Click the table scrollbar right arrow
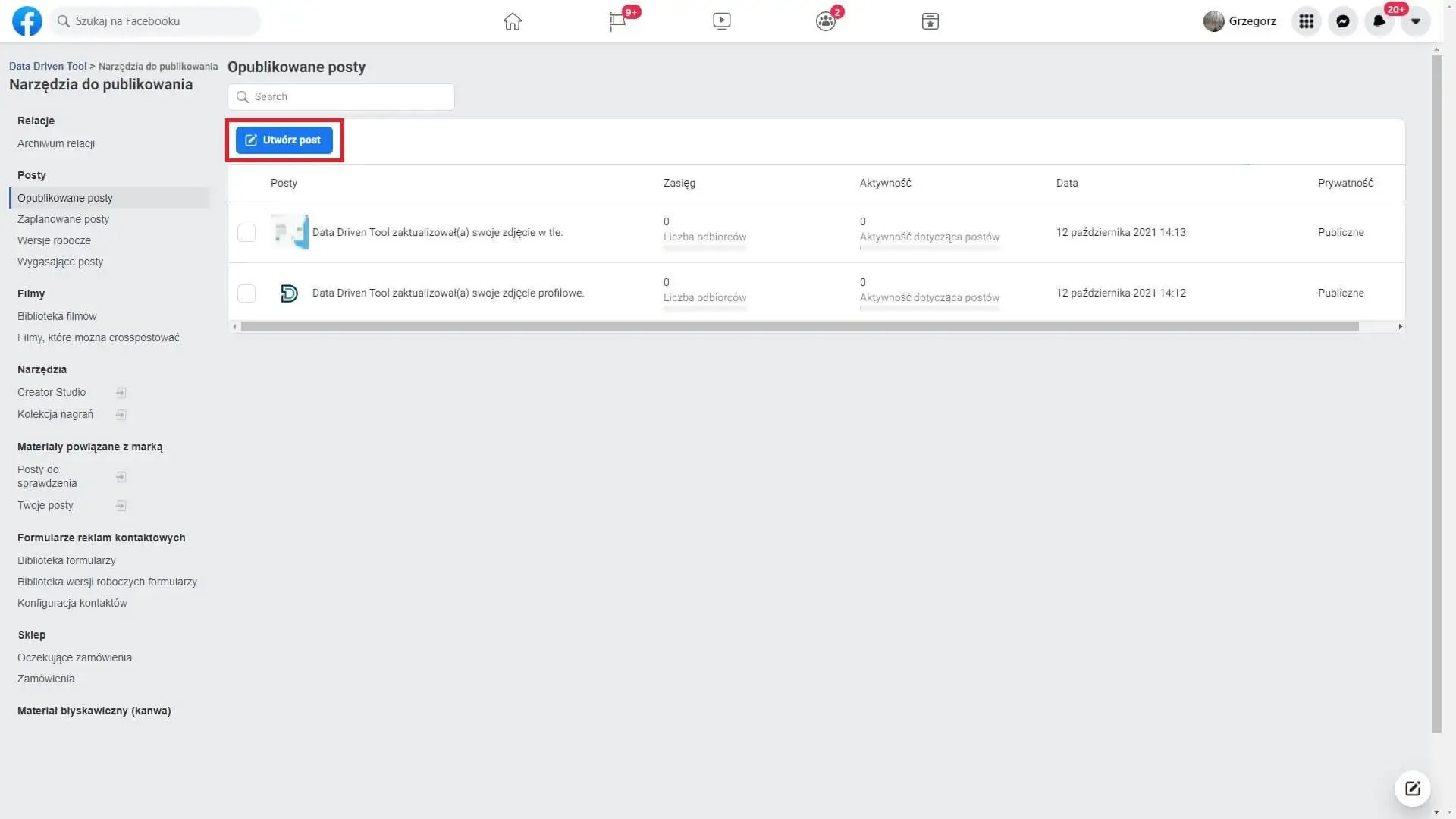The width and height of the screenshot is (1456, 819). 1400,327
